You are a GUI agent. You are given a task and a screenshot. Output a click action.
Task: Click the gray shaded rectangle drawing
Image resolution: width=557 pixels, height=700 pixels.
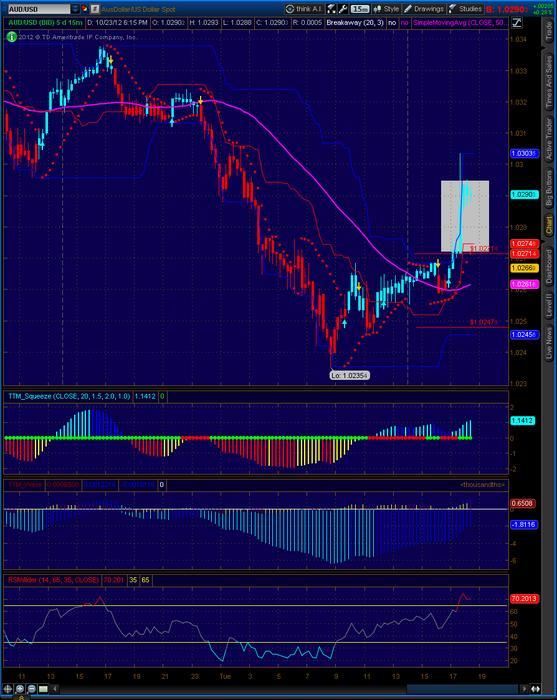pyautogui.click(x=465, y=216)
